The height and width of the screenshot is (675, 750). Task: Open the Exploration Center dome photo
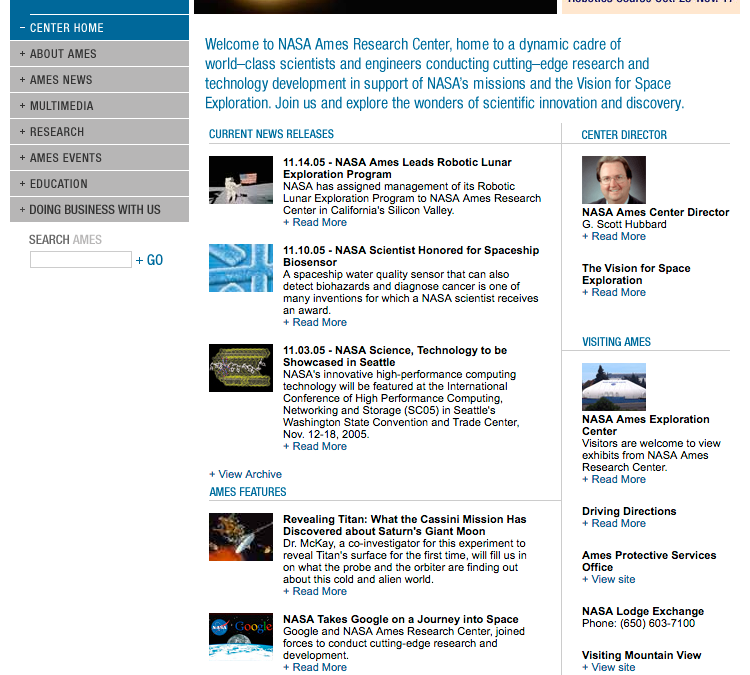pyautogui.click(x=614, y=387)
